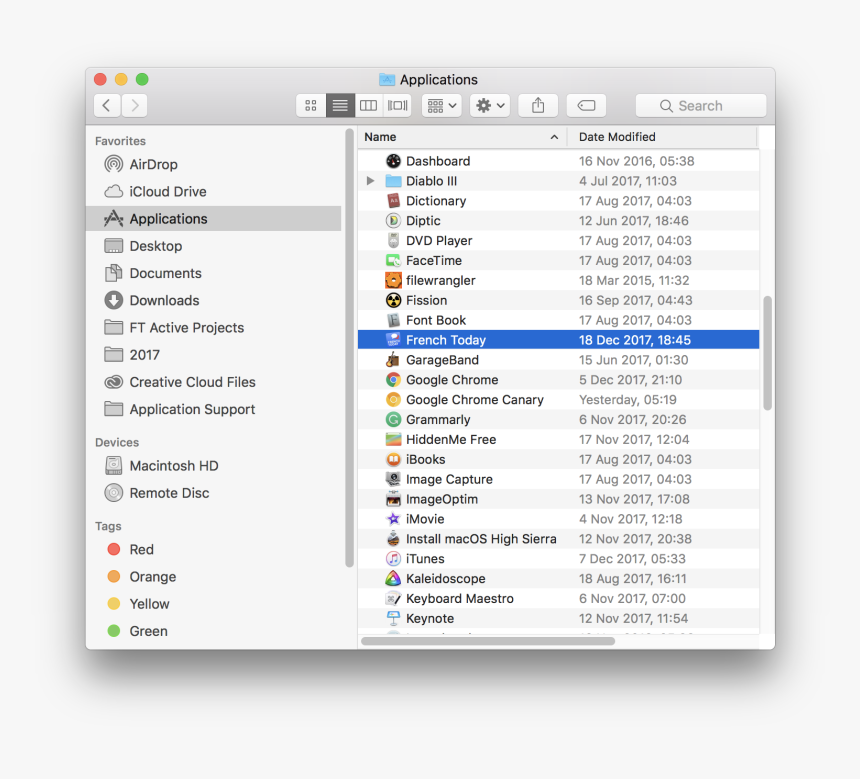Switch to Cover Flow view
860x779 pixels.
tap(398, 105)
